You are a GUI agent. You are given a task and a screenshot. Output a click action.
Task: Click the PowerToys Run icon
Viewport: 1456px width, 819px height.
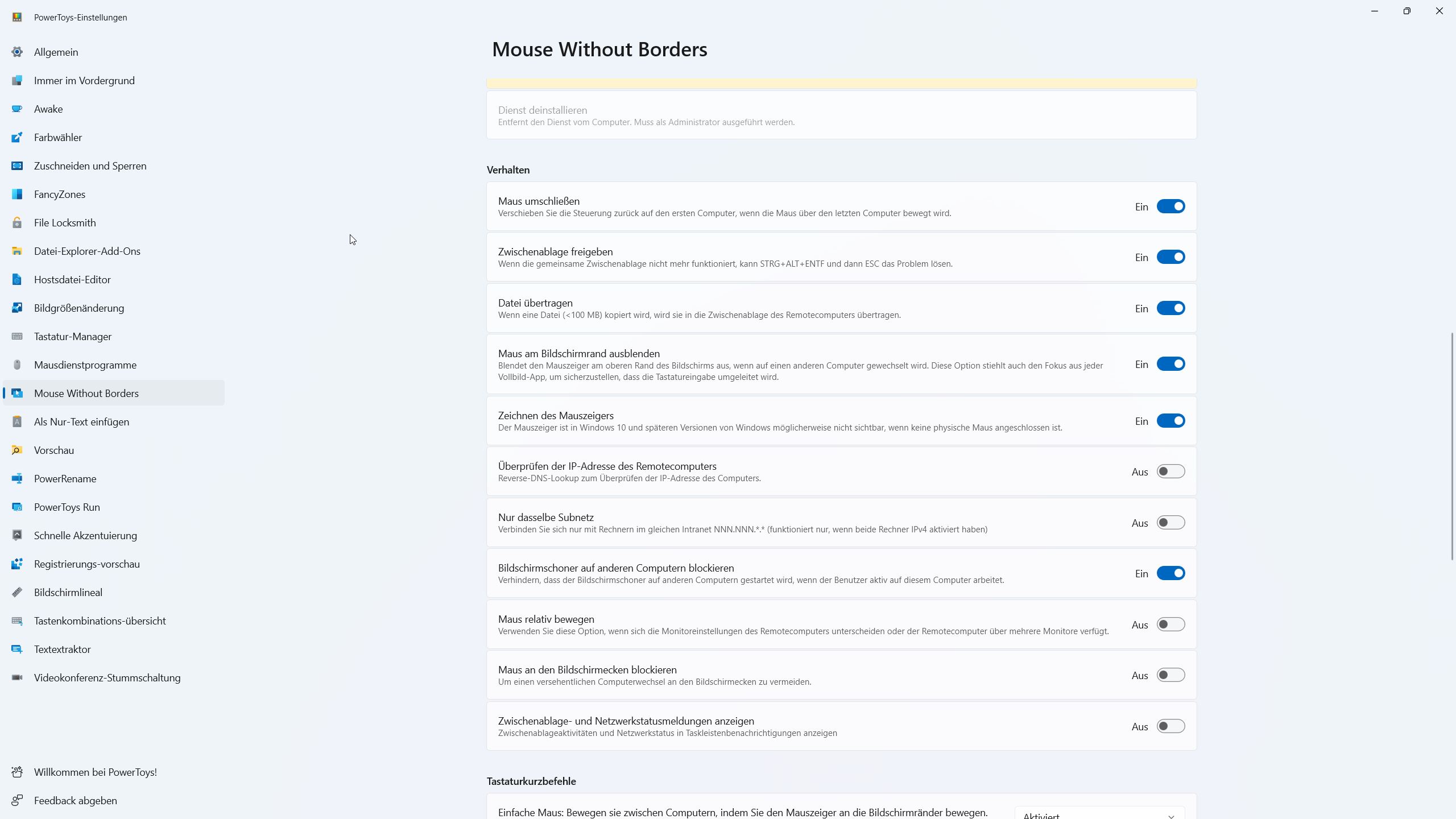pyautogui.click(x=17, y=507)
